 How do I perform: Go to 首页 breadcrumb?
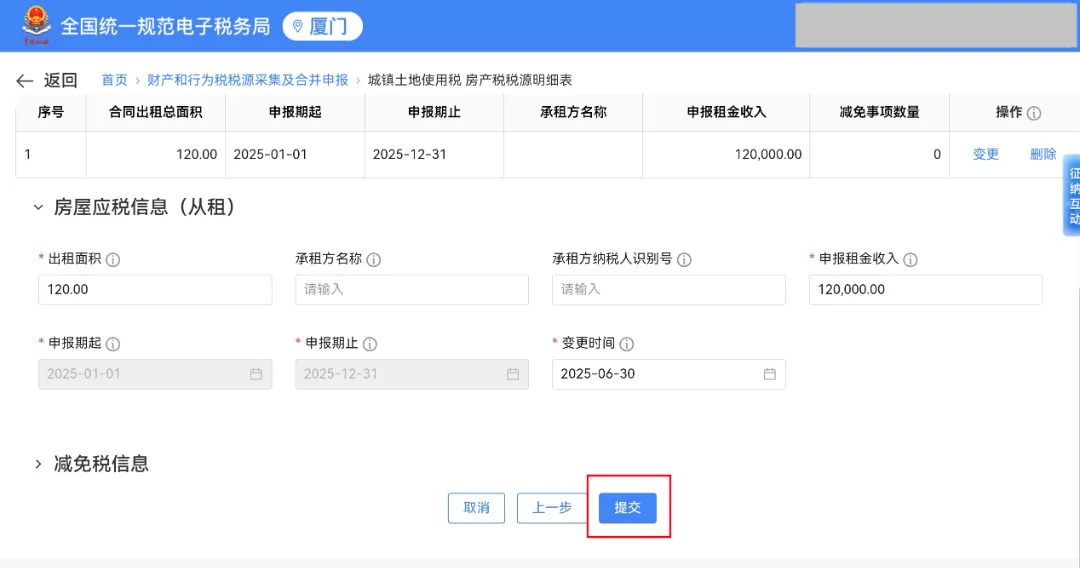point(114,80)
